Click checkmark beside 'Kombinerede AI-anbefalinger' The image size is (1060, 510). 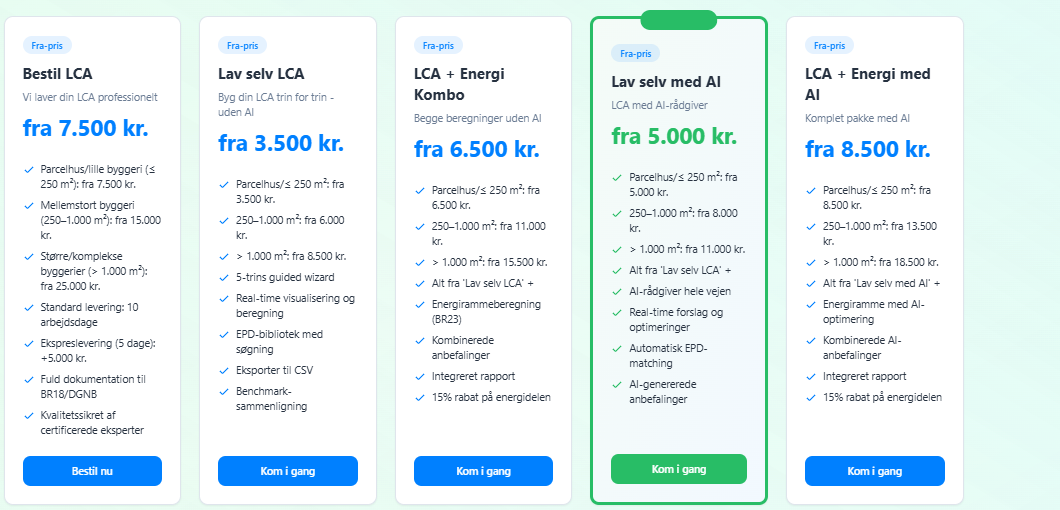[x=811, y=340]
